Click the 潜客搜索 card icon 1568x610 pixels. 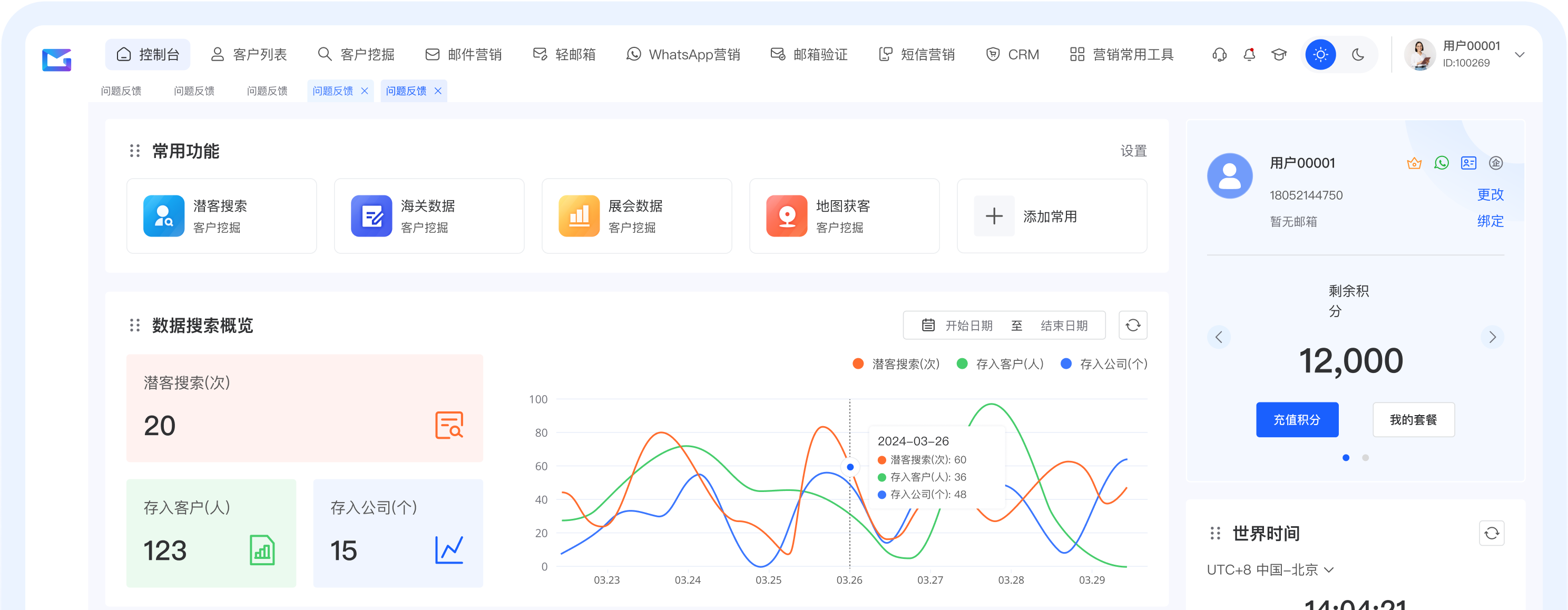(164, 215)
